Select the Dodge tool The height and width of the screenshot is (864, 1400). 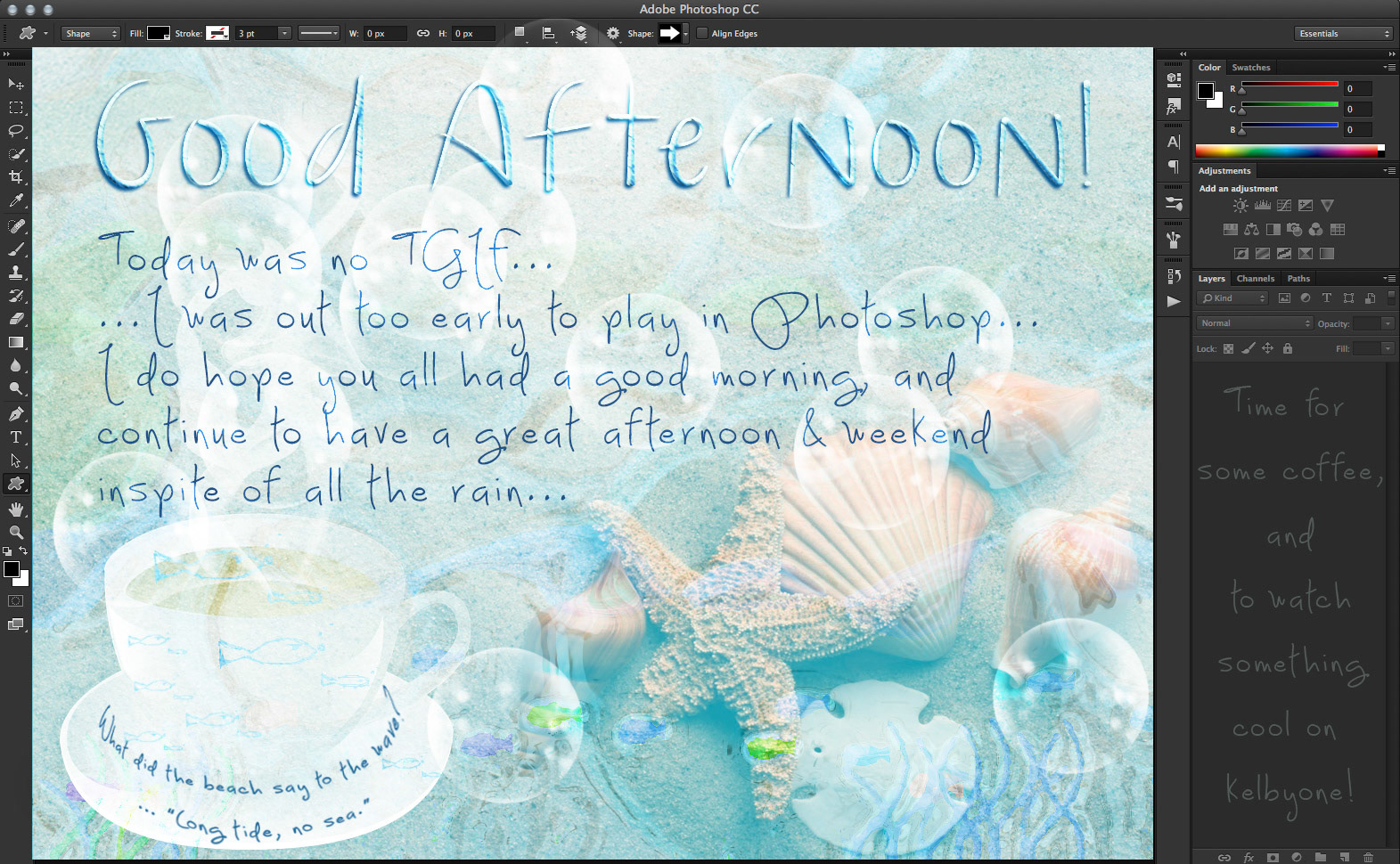coord(16,388)
